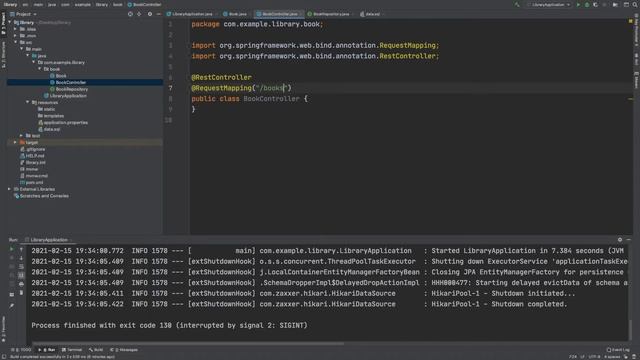Collapse the src folder
640x360 pixels.
pyautogui.click(x=16, y=42)
